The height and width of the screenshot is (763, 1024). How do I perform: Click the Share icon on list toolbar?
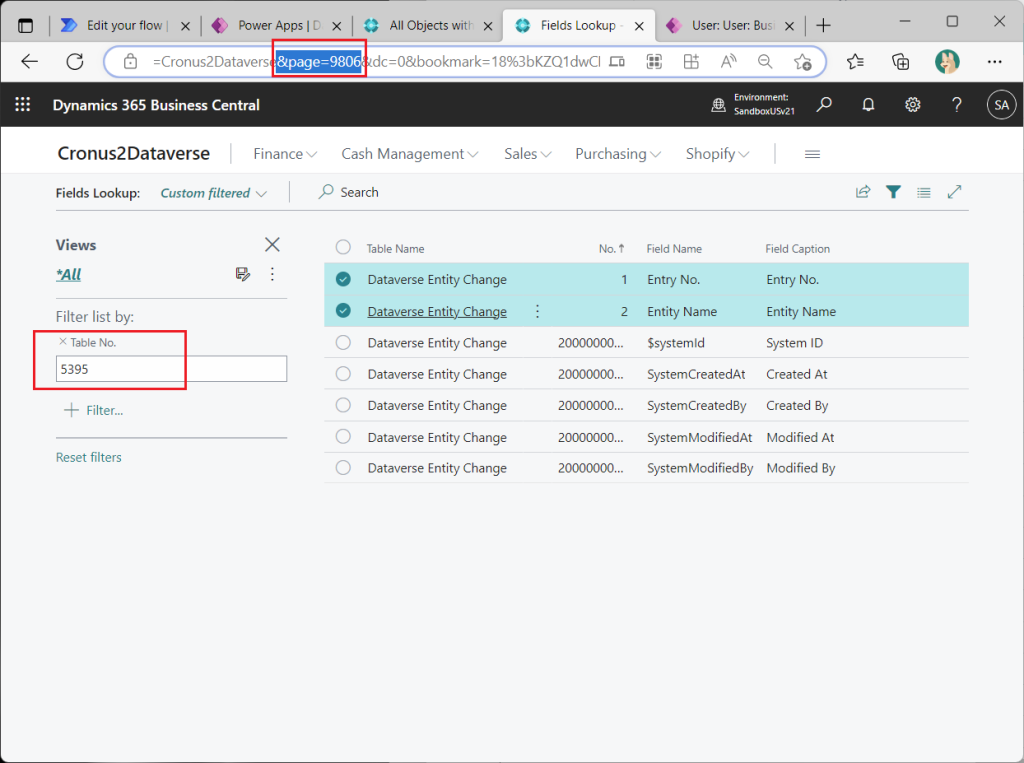click(x=863, y=192)
